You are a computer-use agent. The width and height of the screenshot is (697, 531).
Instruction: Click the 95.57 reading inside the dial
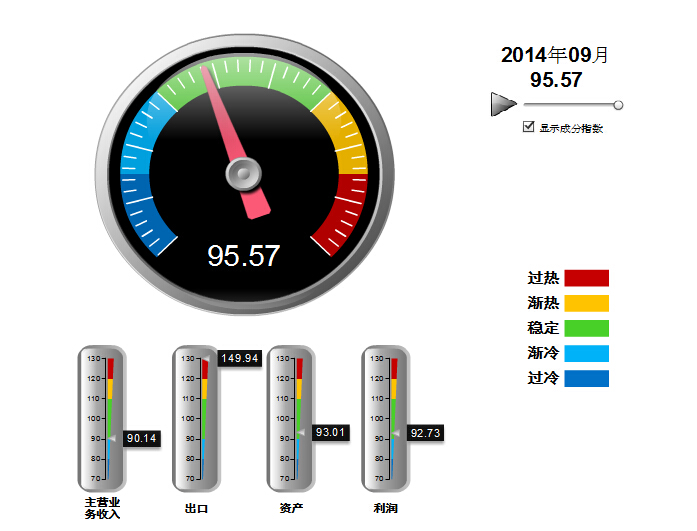(x=243, y=256)
